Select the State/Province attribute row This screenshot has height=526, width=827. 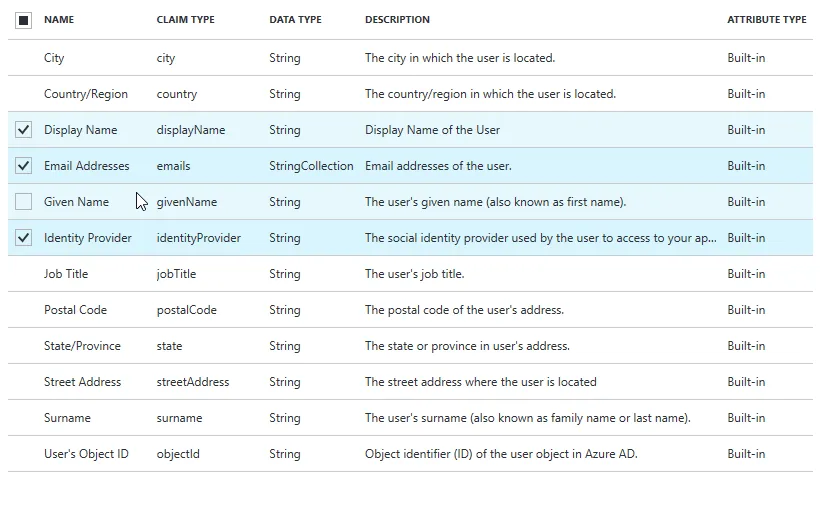pyautogui.click(x=82, y=346)
